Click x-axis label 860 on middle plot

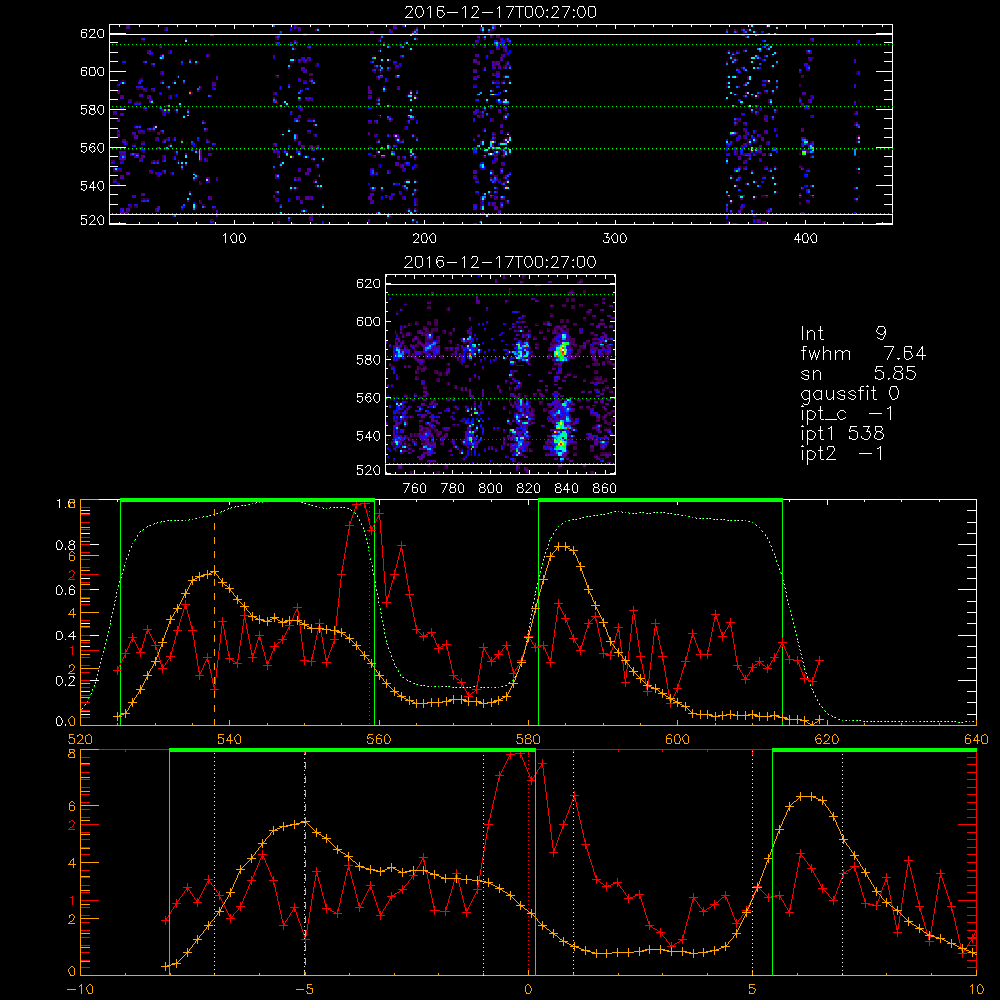(x=604, y=489)
